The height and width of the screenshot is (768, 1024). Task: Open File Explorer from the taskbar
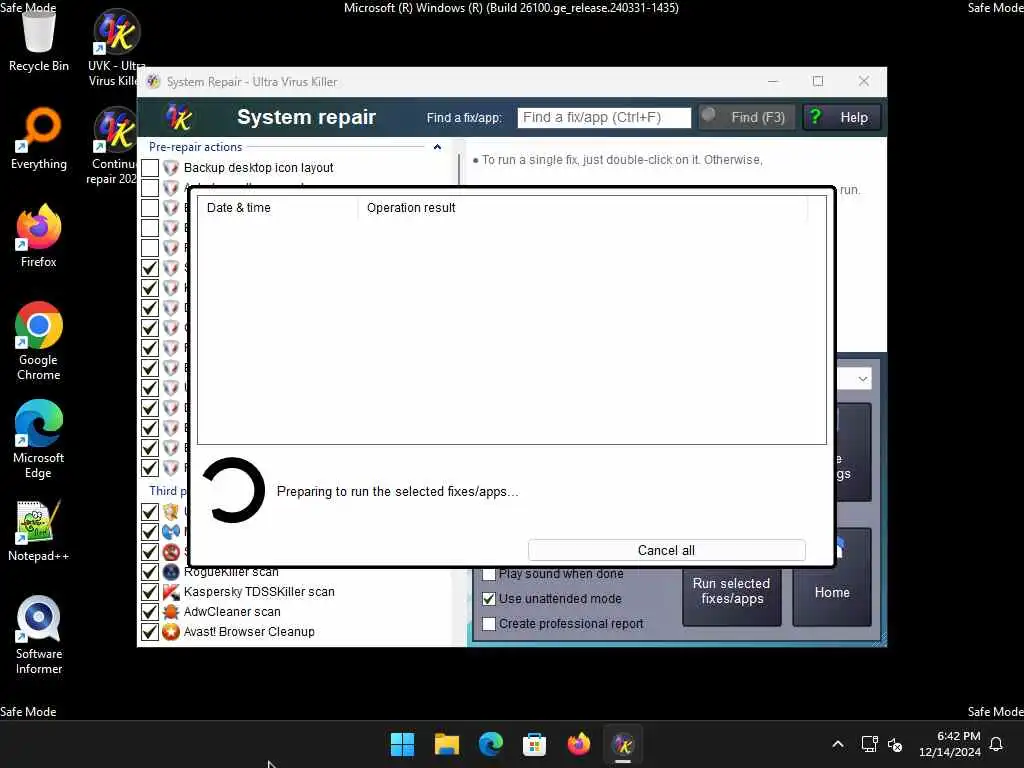point(447,744)
